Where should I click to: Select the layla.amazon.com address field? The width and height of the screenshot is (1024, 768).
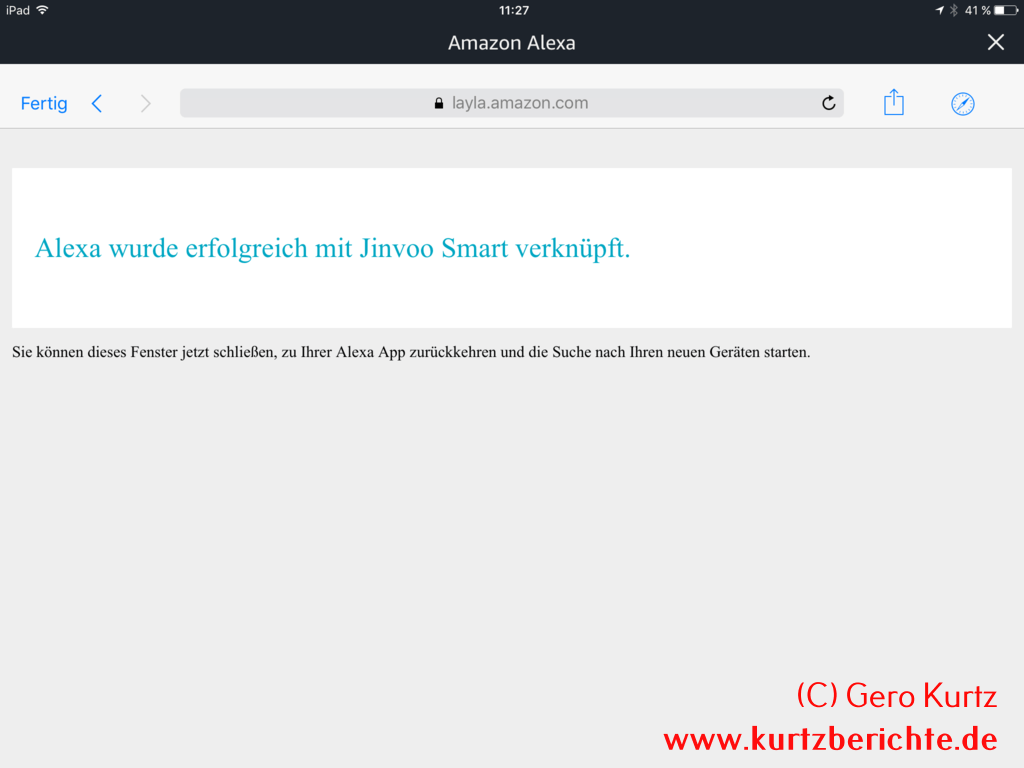(519, 103)
